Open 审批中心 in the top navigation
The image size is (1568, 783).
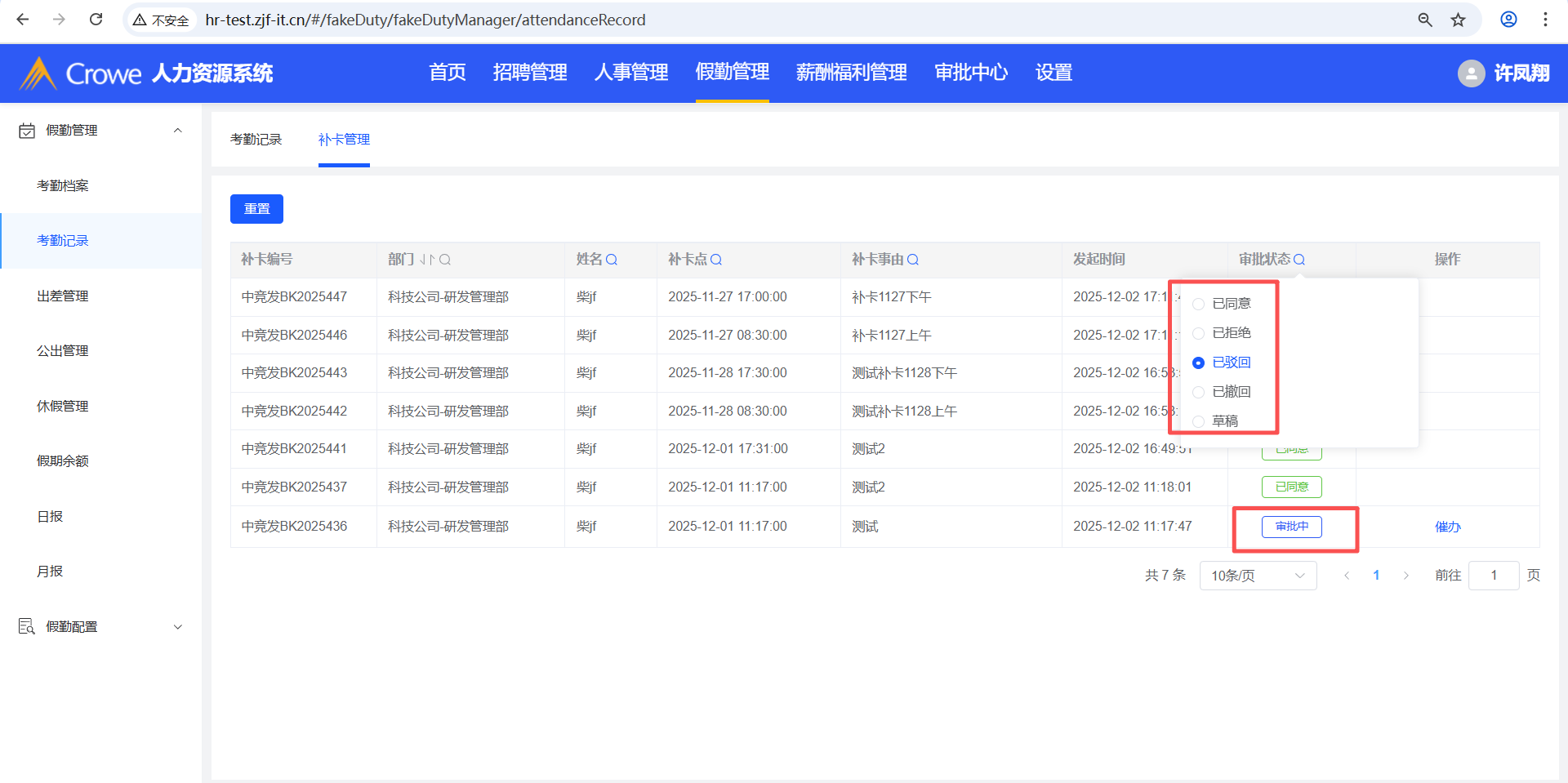971,73
